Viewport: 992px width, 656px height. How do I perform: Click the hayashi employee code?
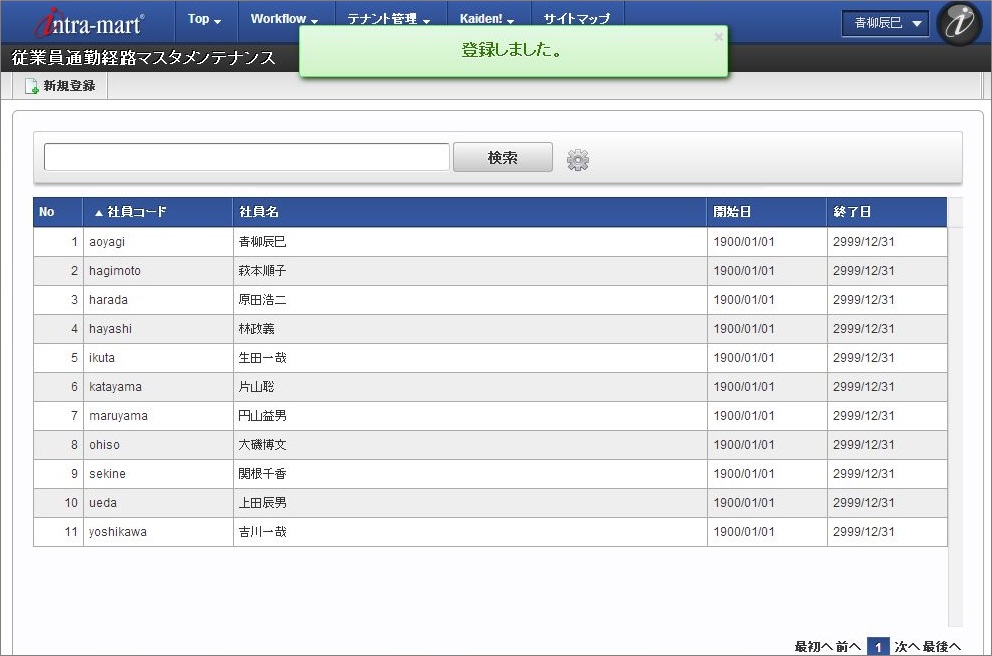pyautogui.click(x=158, y=329)
